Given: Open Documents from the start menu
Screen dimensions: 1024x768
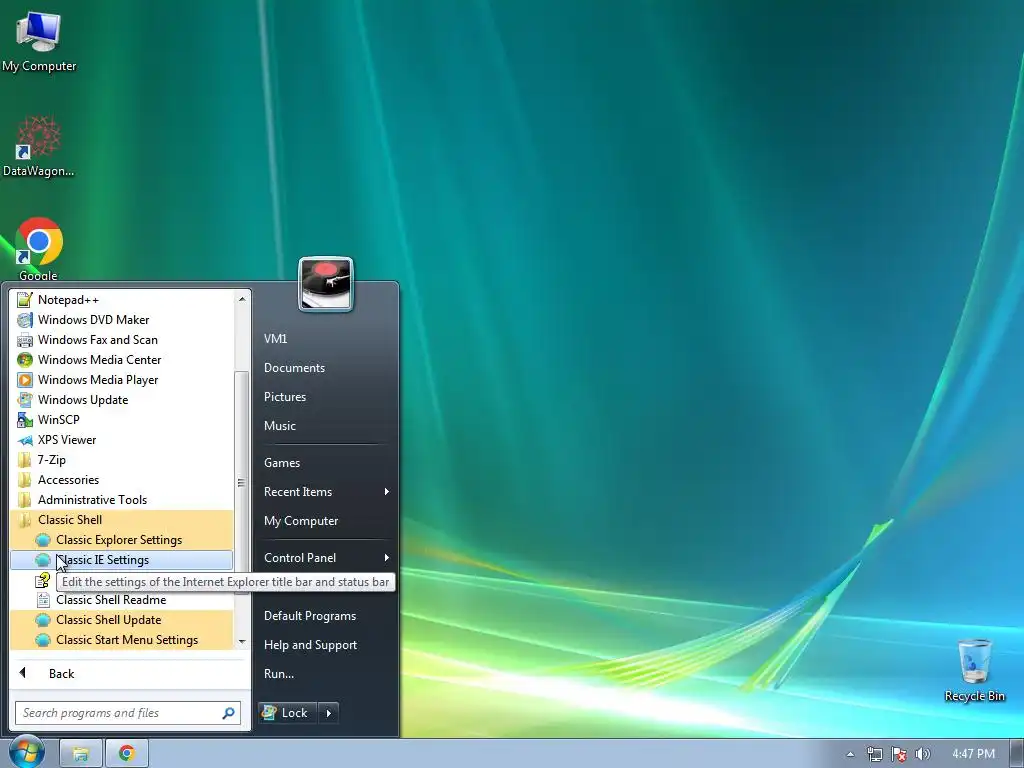Looking at the screenshot, I should point(325,368).
